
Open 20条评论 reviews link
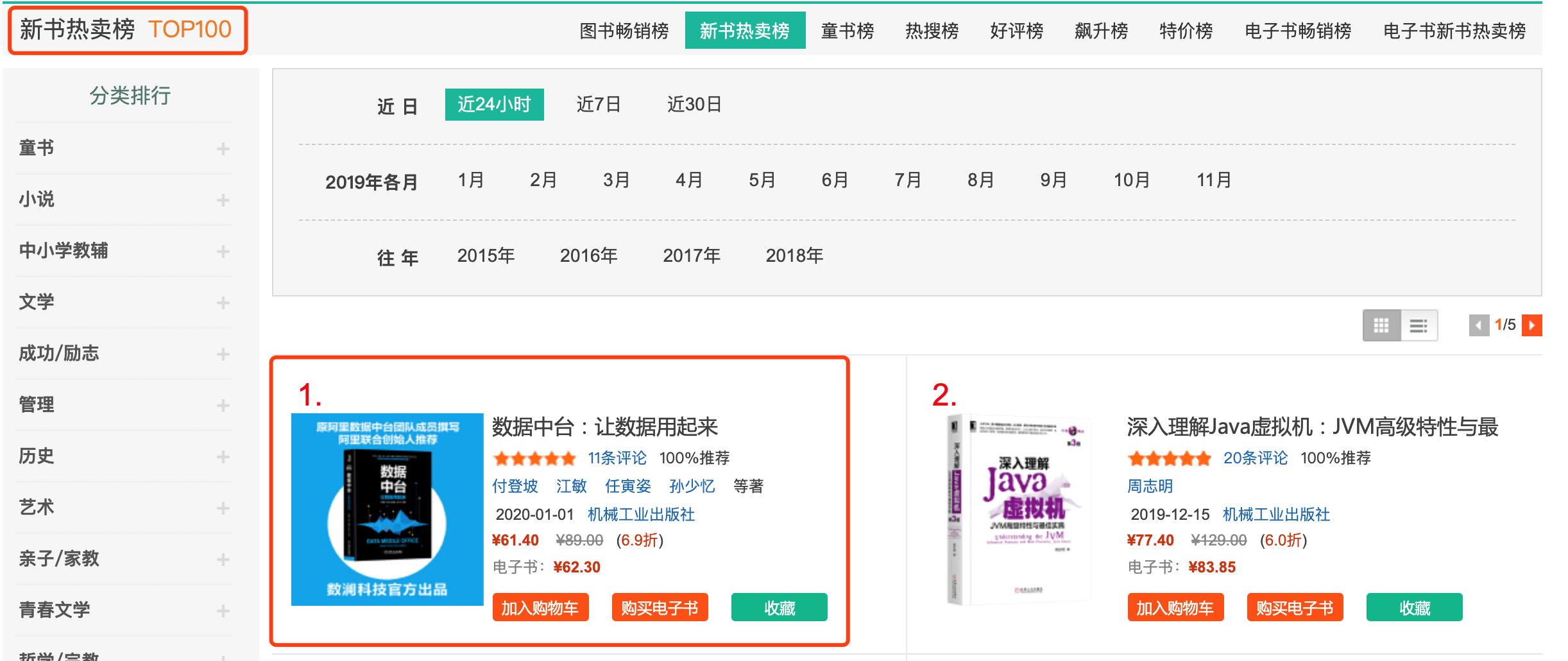[x=1255, y=458]
